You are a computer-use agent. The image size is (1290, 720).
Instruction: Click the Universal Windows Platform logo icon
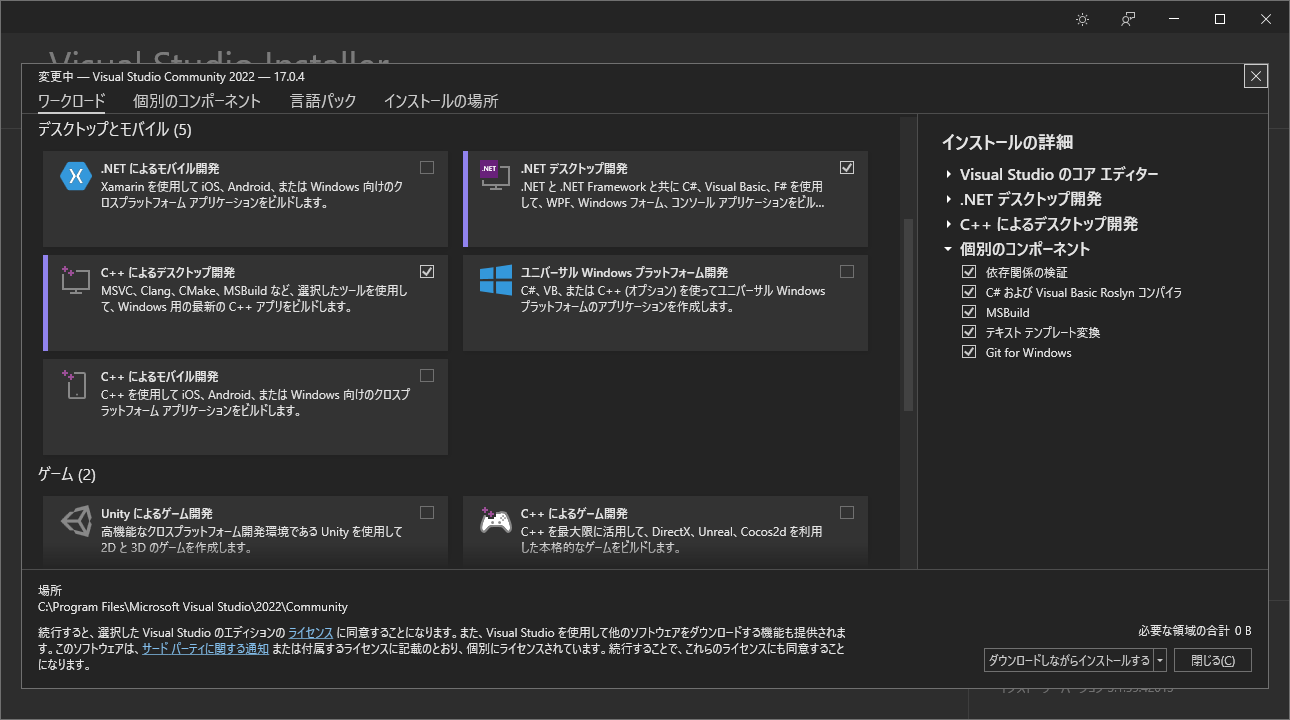(495, 280)
